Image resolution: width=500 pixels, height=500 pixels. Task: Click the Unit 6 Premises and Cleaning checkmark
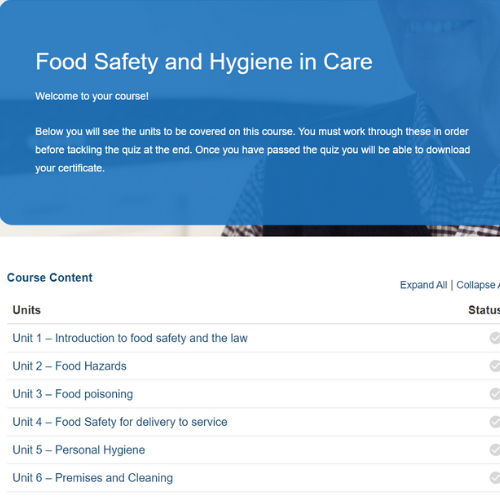tap(495, 478)
